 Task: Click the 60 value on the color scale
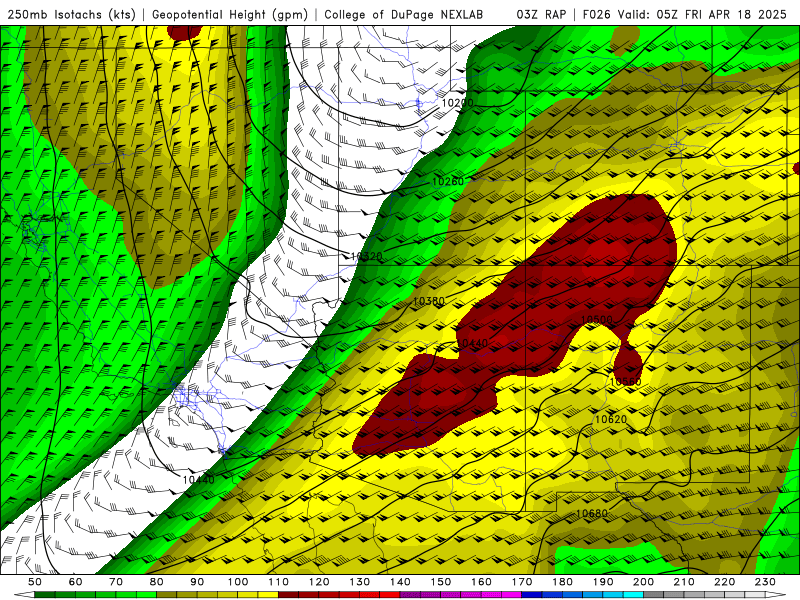pyautogui.click(x=75, y=582)
